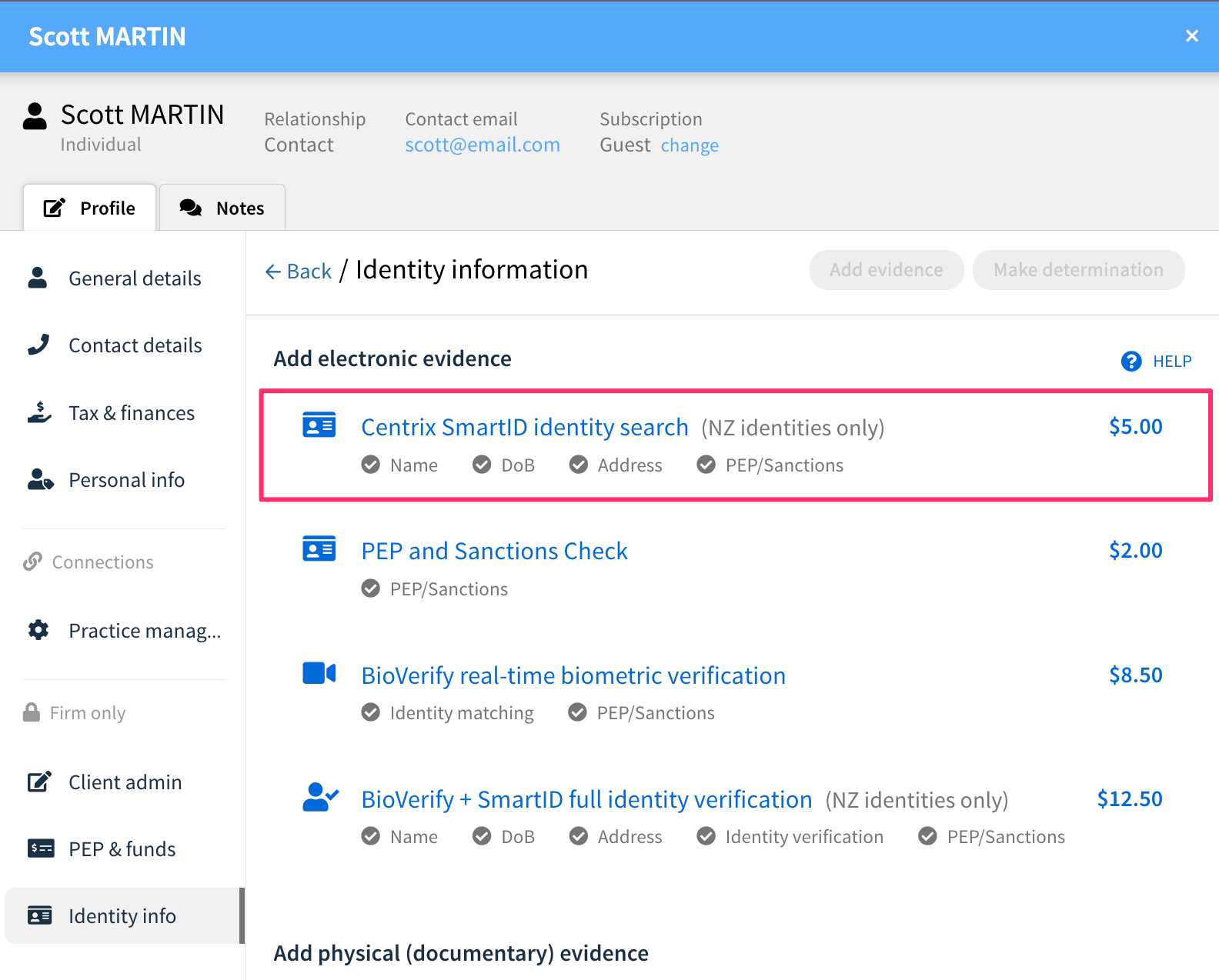Click the Firm only padlock icon

click(32, 712)
